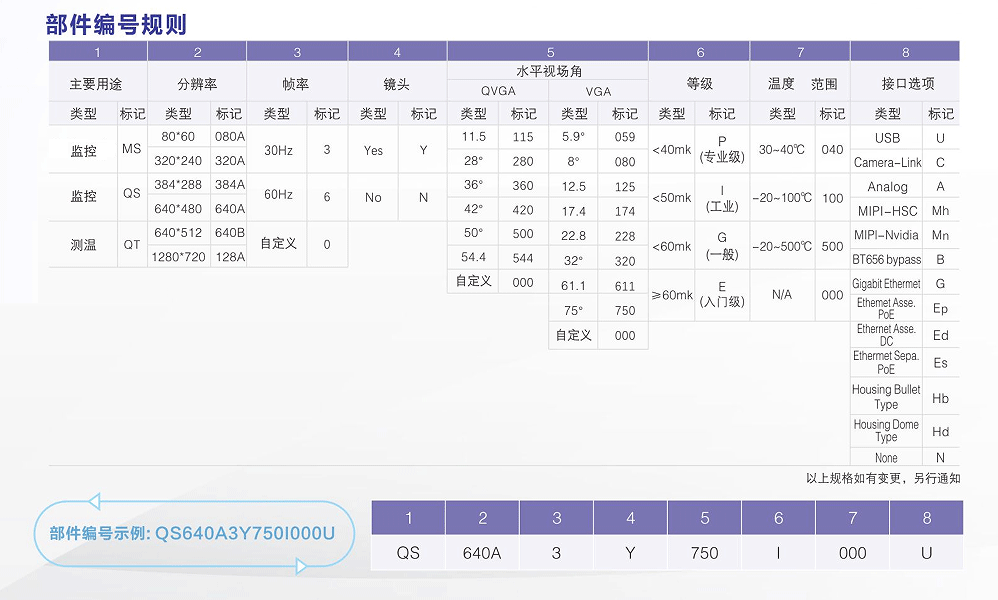Click the Gigabit Ethernet interface cell
The image size is (998, 600).
point(886,284)
